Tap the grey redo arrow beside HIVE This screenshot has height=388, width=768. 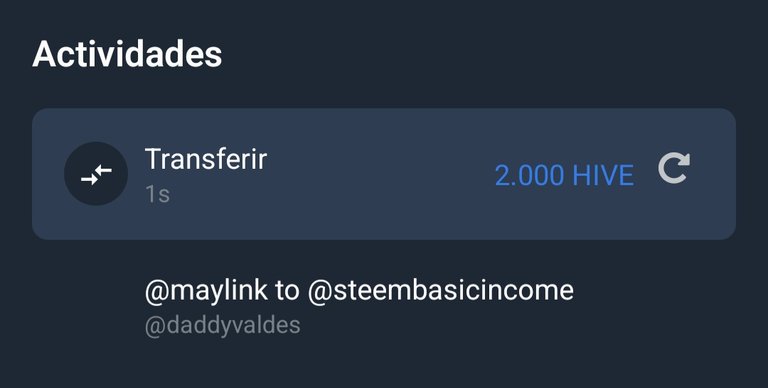[x=674, y=169]
